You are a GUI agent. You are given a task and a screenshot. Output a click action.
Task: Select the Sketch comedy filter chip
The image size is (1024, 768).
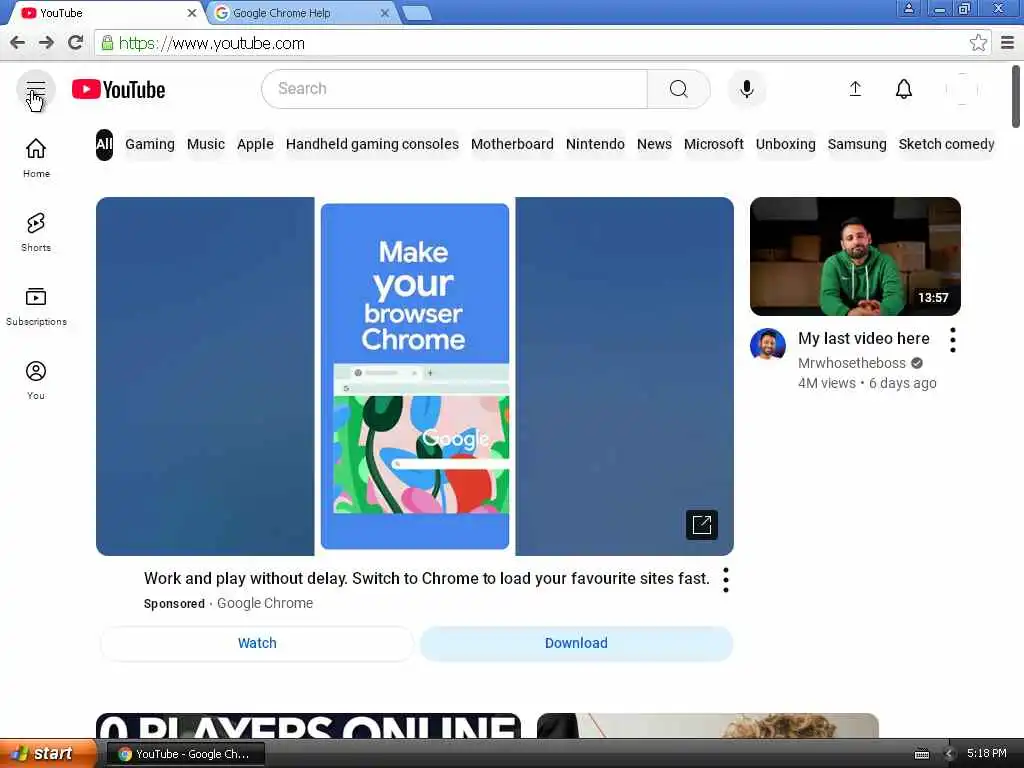click(946, 144)
